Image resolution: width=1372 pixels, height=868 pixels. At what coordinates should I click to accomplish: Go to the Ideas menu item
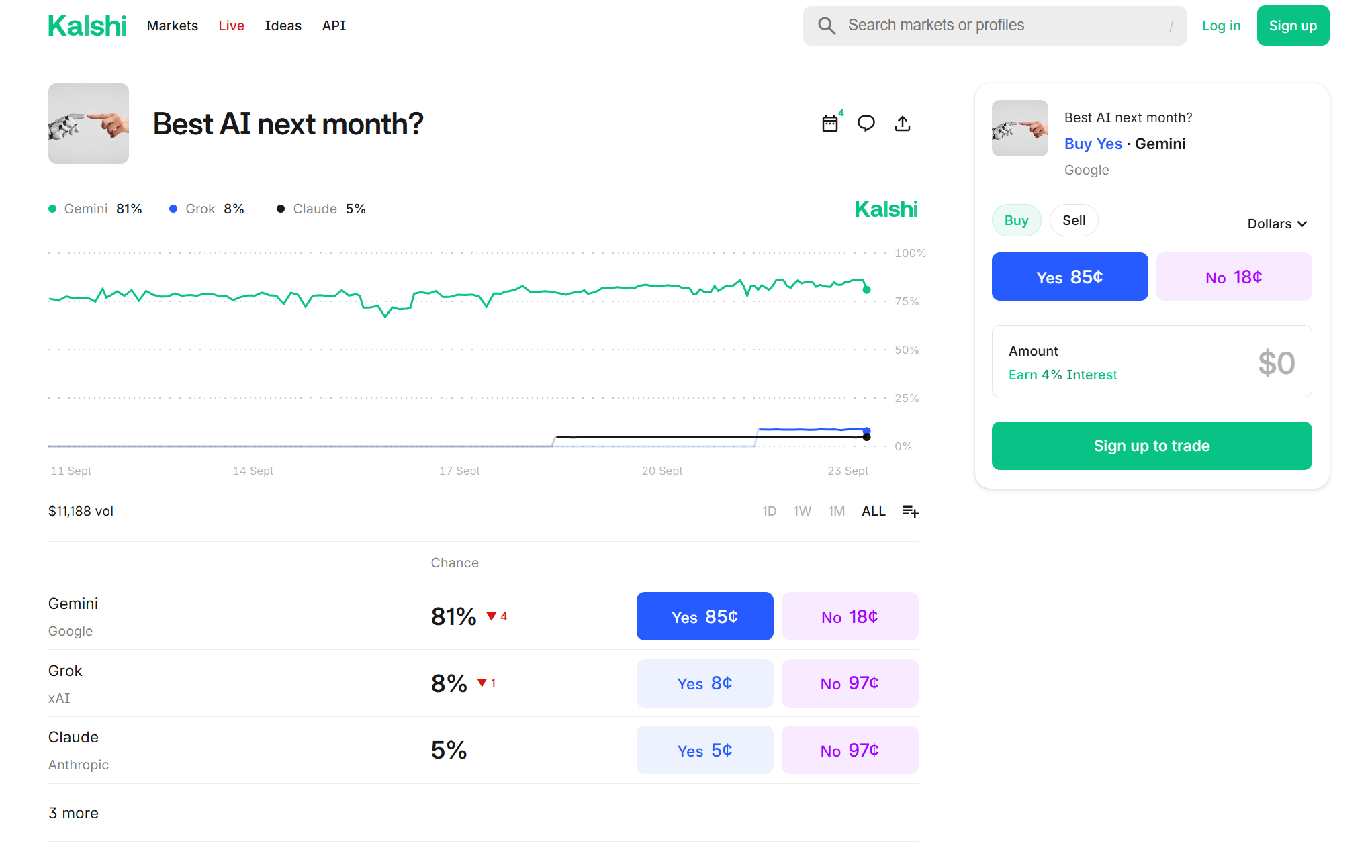pyautogui.click(x=283, y=26)
